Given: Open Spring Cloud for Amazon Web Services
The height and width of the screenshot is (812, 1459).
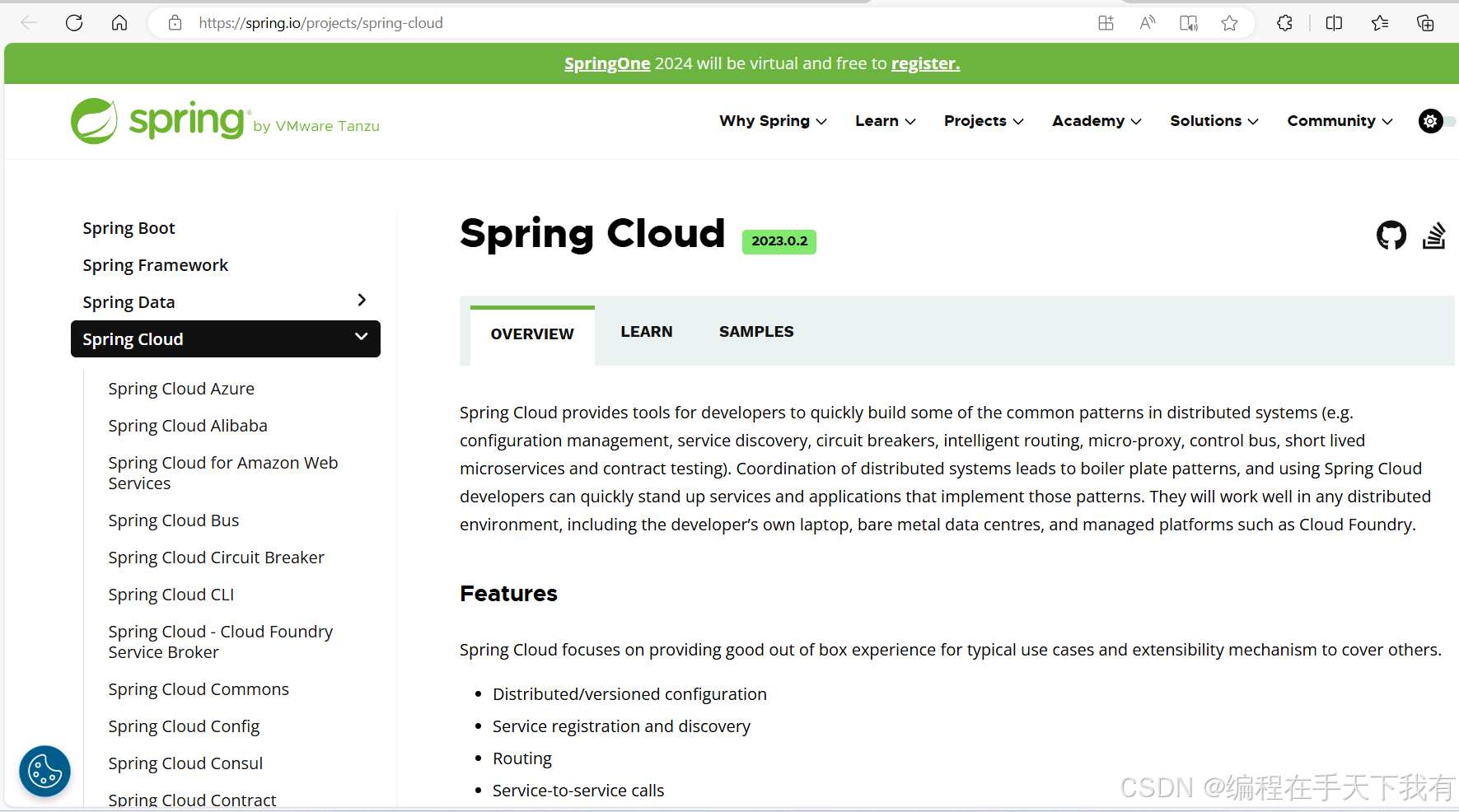Looking at the screenshot, I should coord(223,473).
